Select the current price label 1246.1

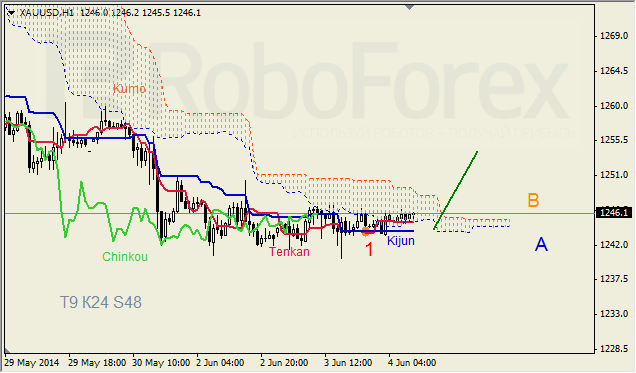click(x=615, y=213)
